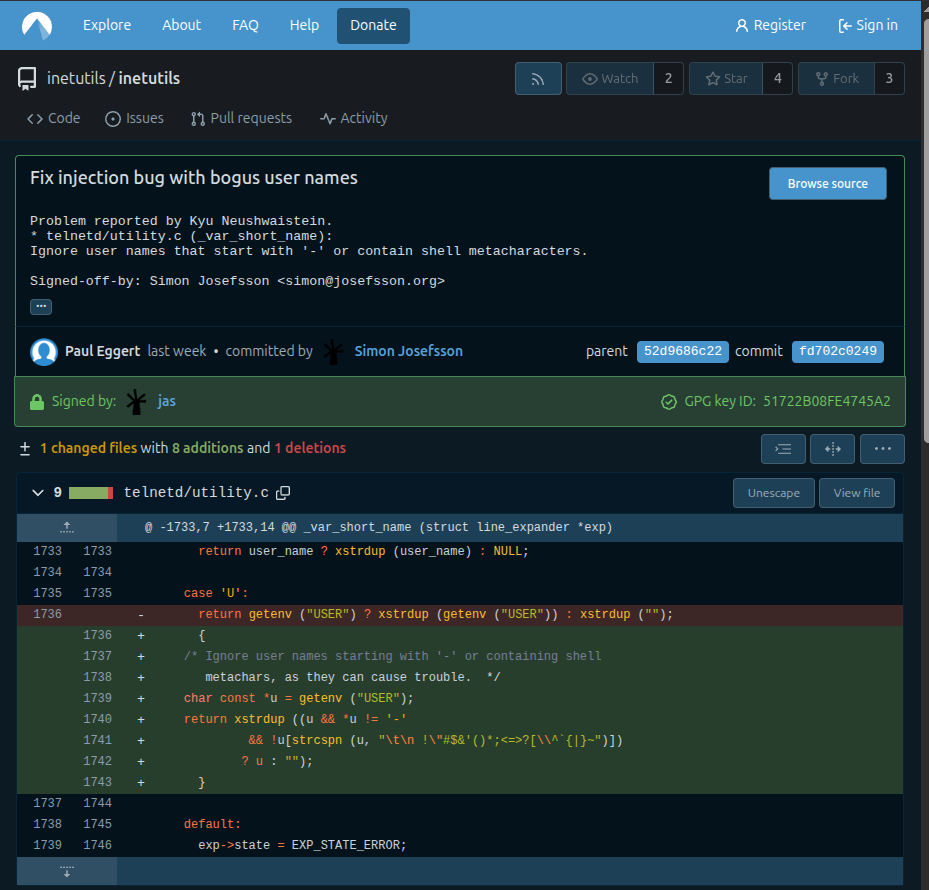Open parent commit 52d9686c22

(682, 351)
